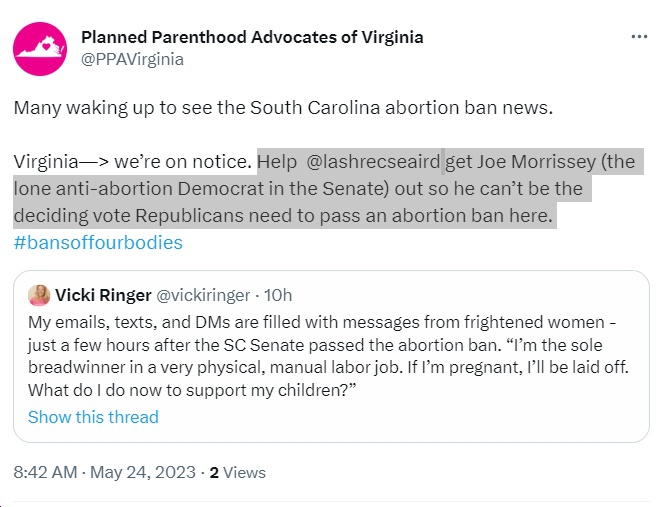Open the quoted tweet body text
The height and width of the screenshot is (507, 660).
pos(328,356)
